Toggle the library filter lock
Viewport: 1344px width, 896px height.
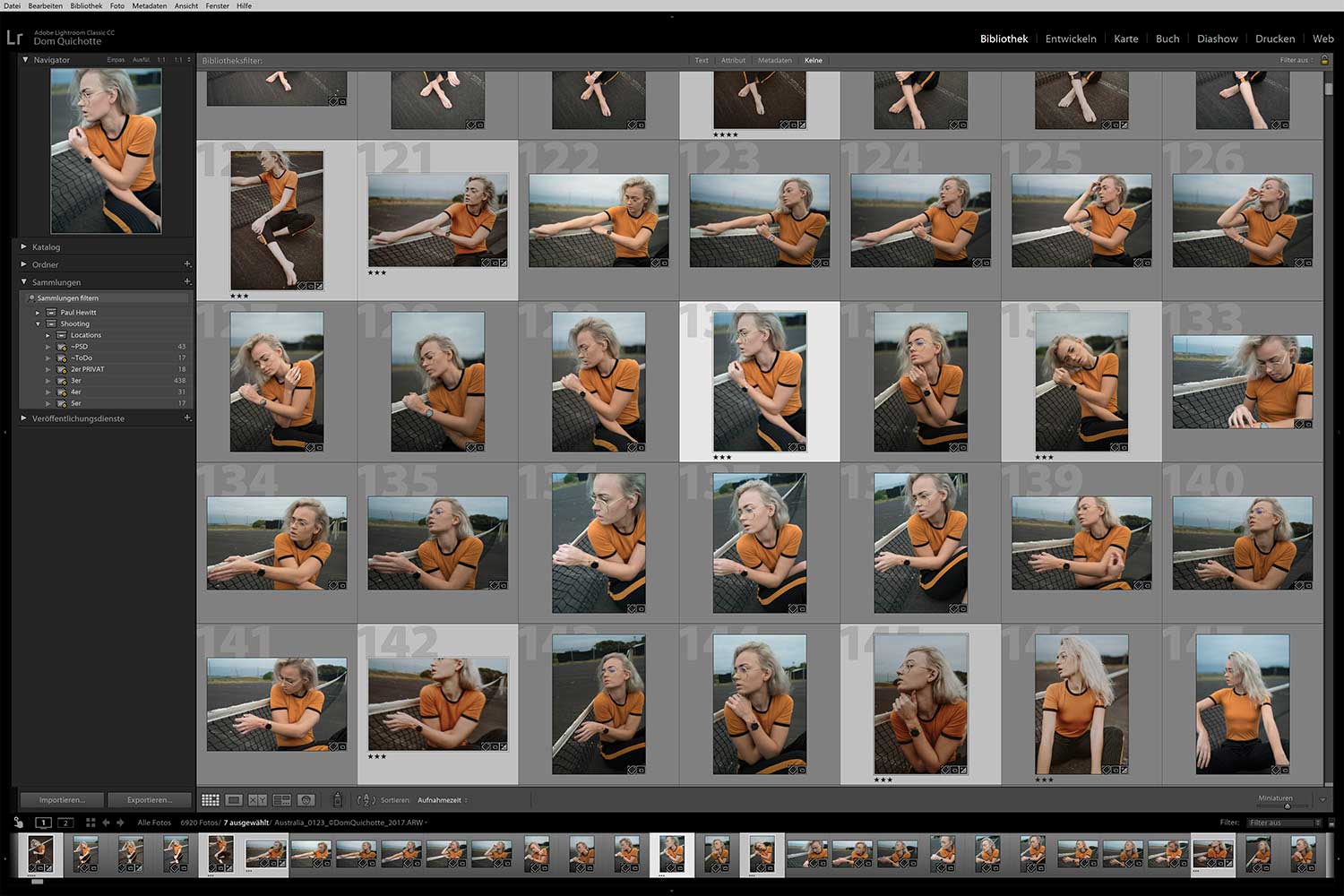tap(1324, 60)
